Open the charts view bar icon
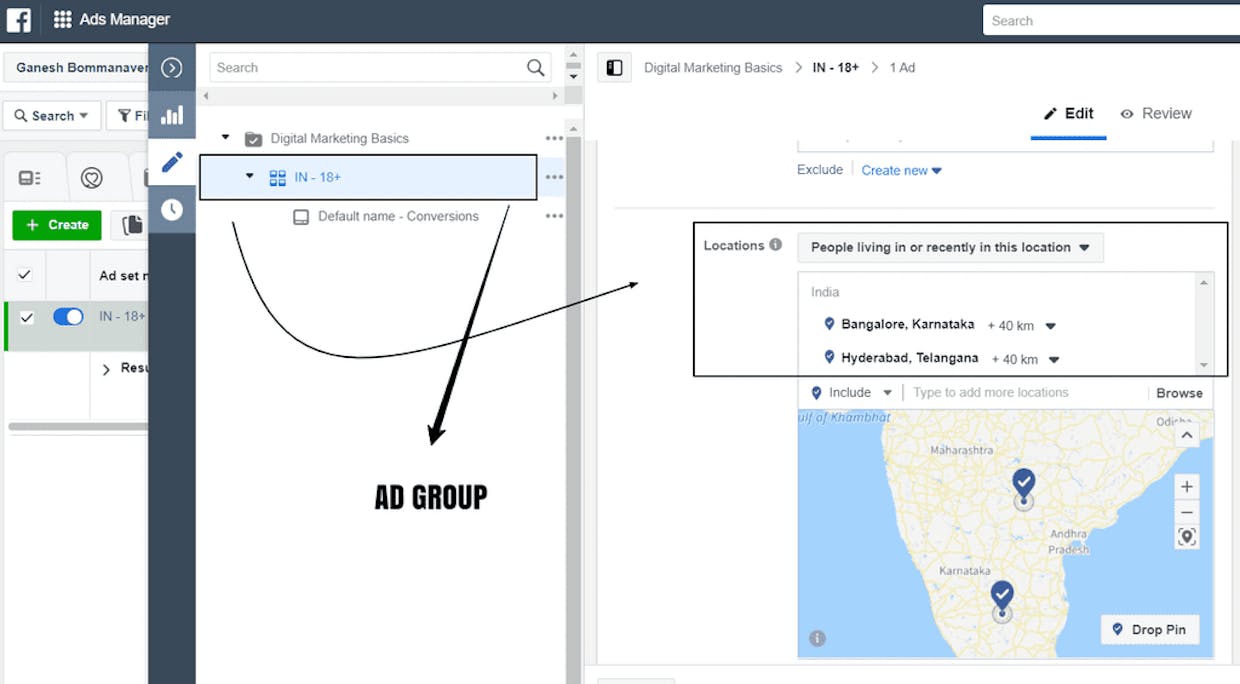This screenshot has width=1240, height=684. coord(172,115)
